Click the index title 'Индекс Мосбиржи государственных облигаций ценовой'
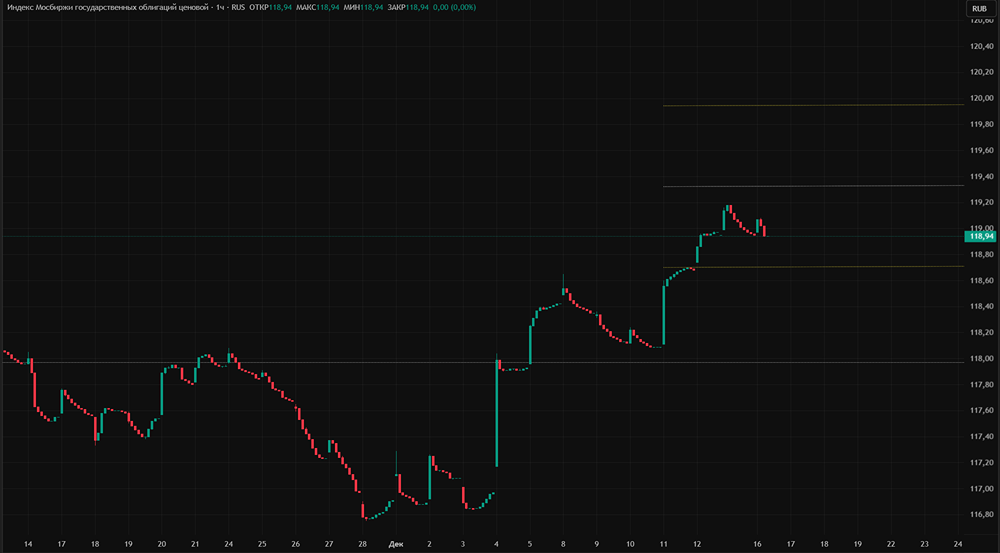Image resolution: width=1000 pixels, height=553 pixels. click(108, 8)
